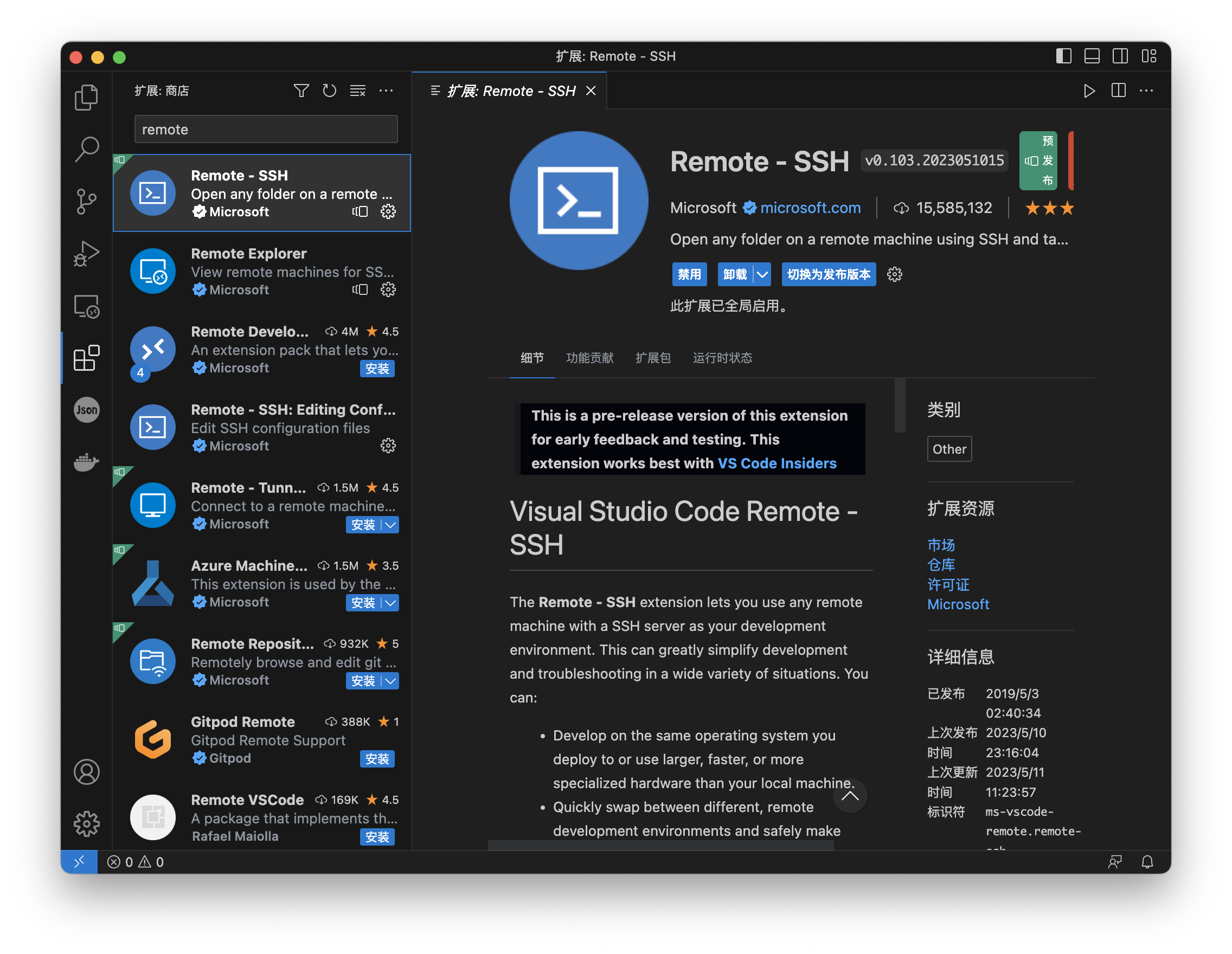Open Source Control view
Screen dimensions: 1232x954
coord(86,201)
